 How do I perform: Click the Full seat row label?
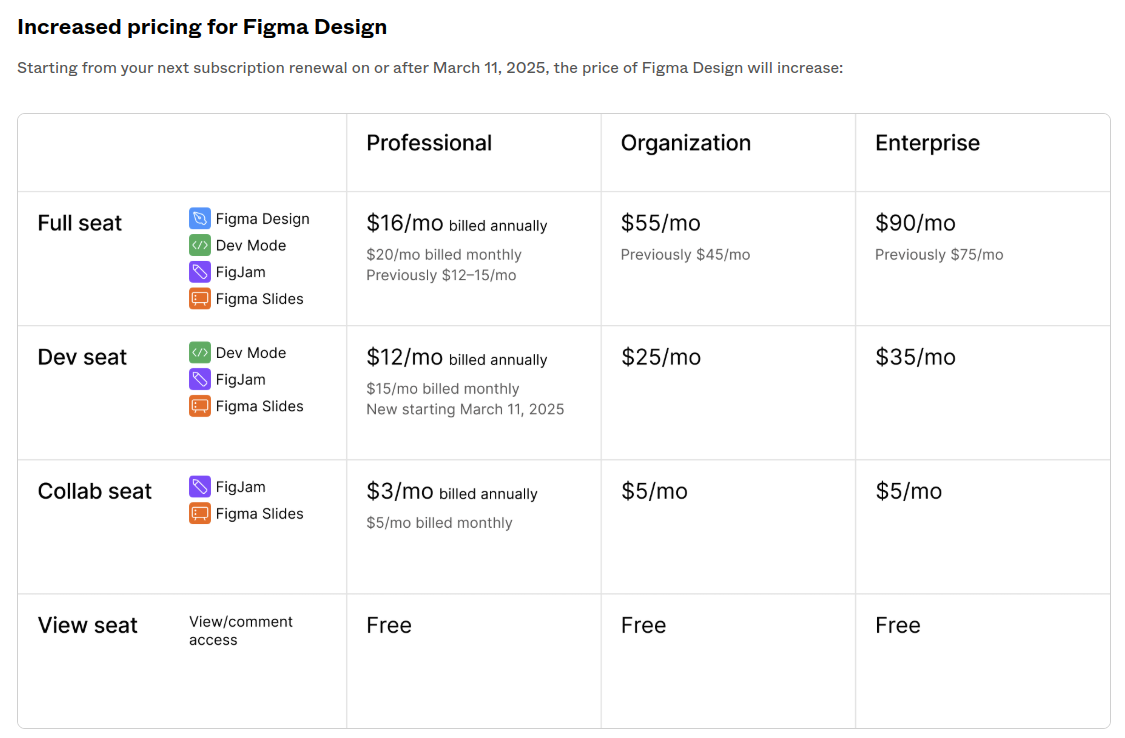coord(80,223)
